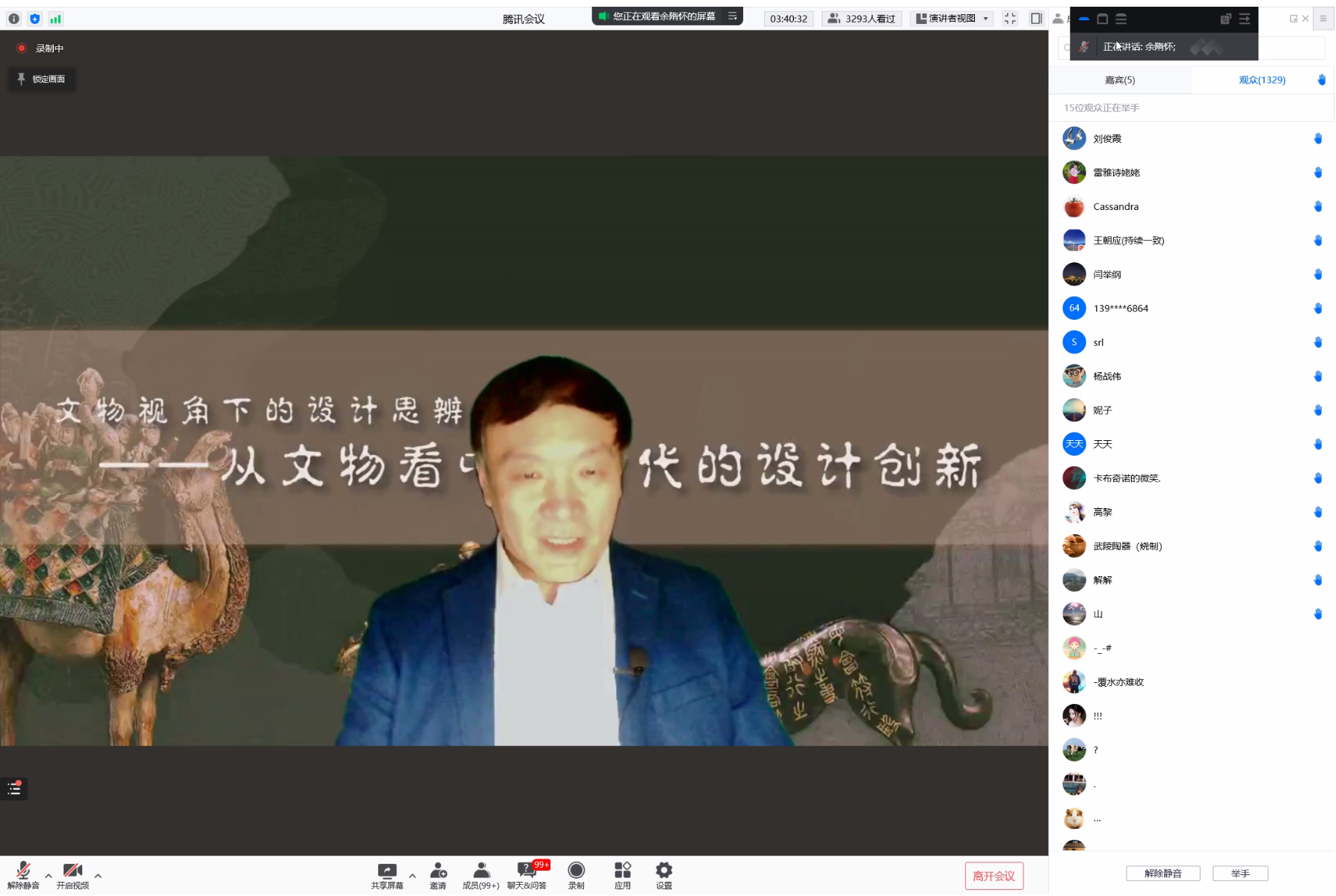Expand the audio options arrow
The width and height of the screenshot is (1336, 896).
pyautogui.click(x=49, y=875)
